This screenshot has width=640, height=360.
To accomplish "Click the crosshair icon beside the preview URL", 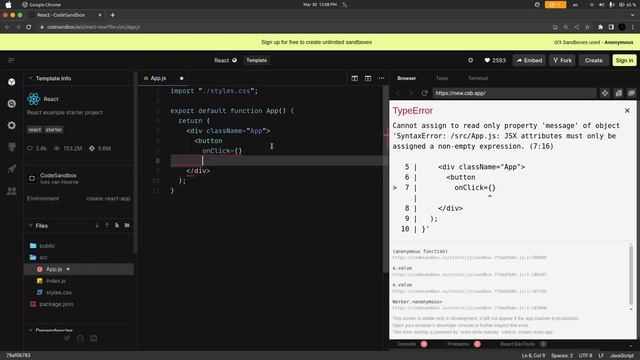I will coord(605,93).
